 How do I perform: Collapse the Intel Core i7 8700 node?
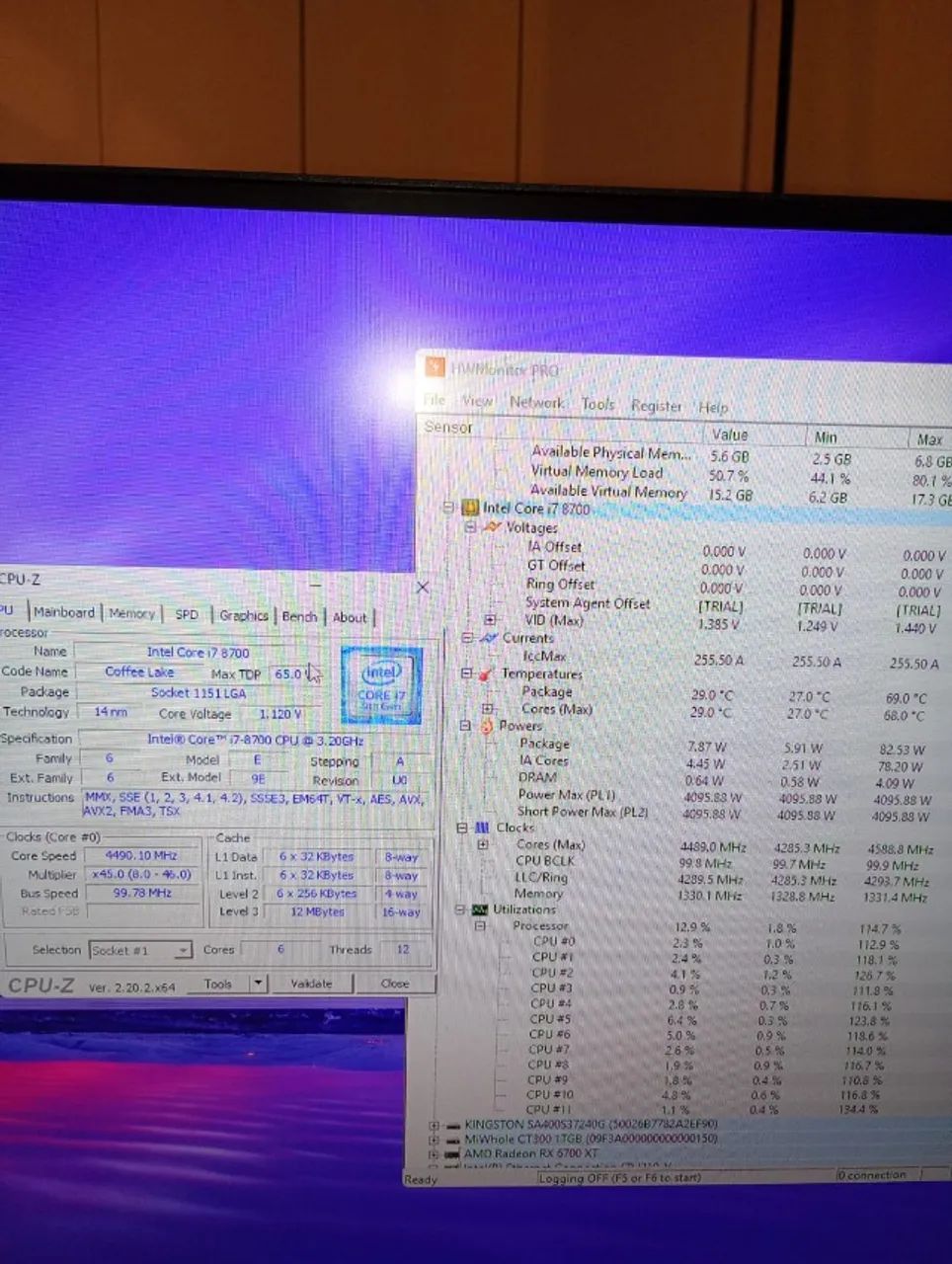(449, 507)
